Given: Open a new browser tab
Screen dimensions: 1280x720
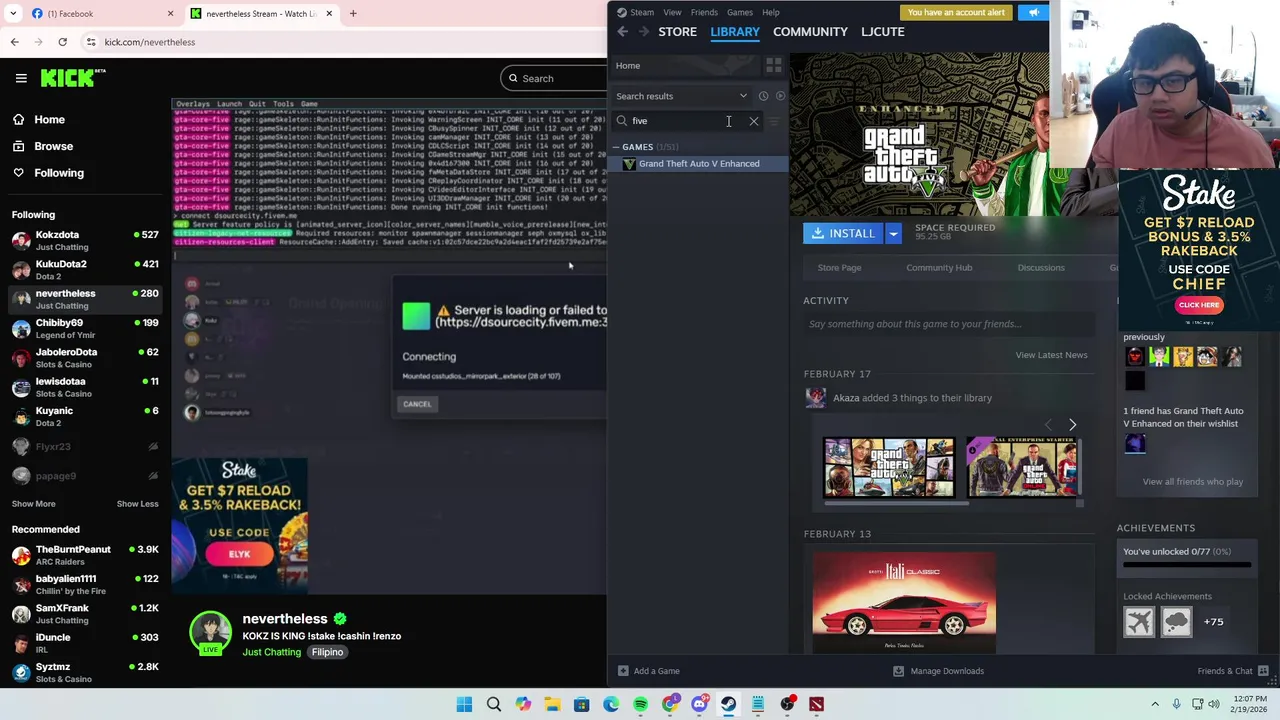Looking at the screenshot, I should (x=353, y=13).
